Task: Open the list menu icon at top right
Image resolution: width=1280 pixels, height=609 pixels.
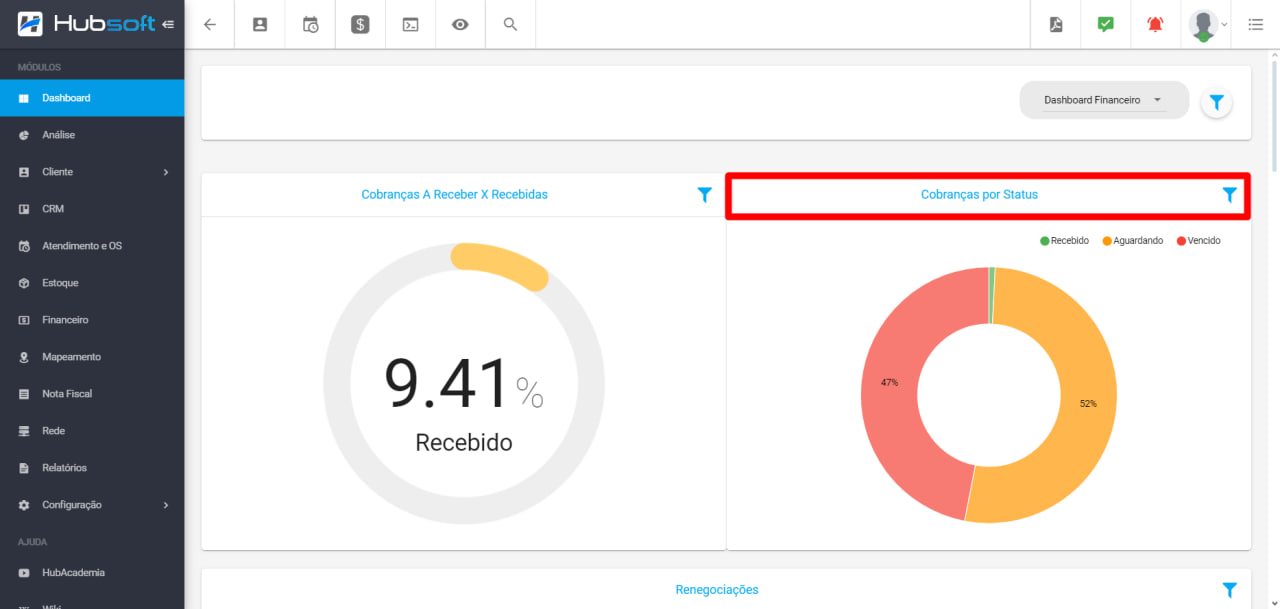Action: 1256,25
